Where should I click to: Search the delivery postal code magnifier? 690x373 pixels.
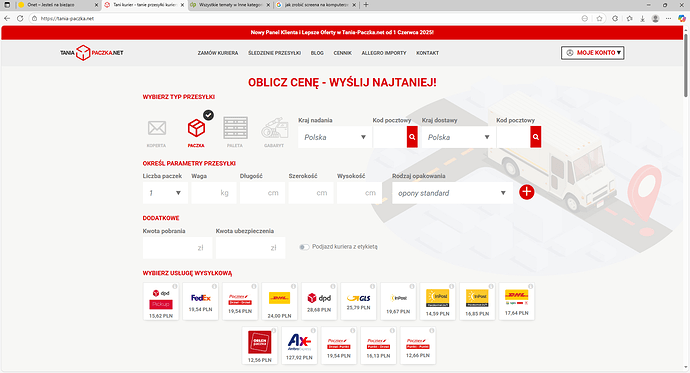click(x=536, y=137)
